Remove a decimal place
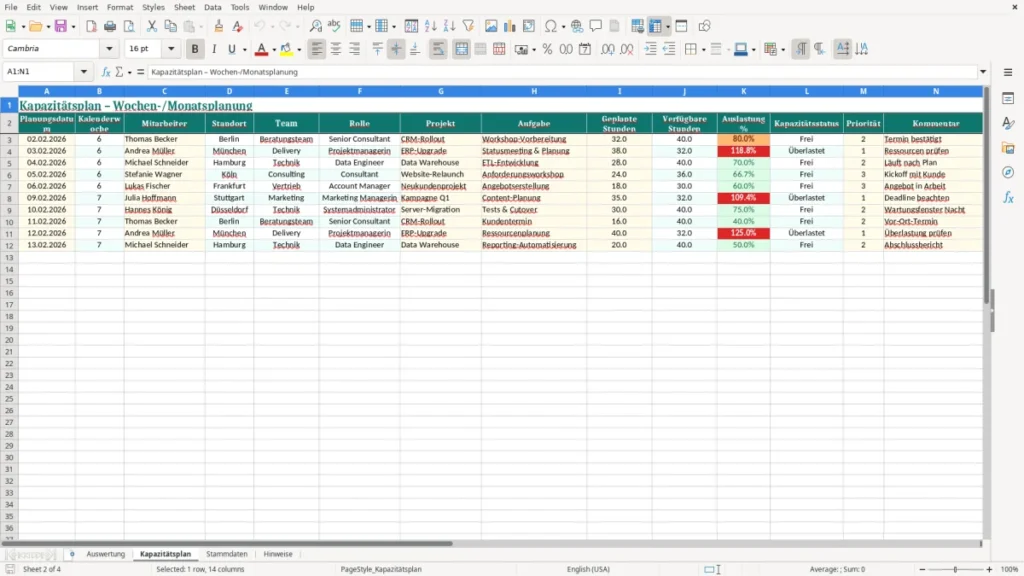Screen dimensions: 1024x576 click(x=627, y=49)
